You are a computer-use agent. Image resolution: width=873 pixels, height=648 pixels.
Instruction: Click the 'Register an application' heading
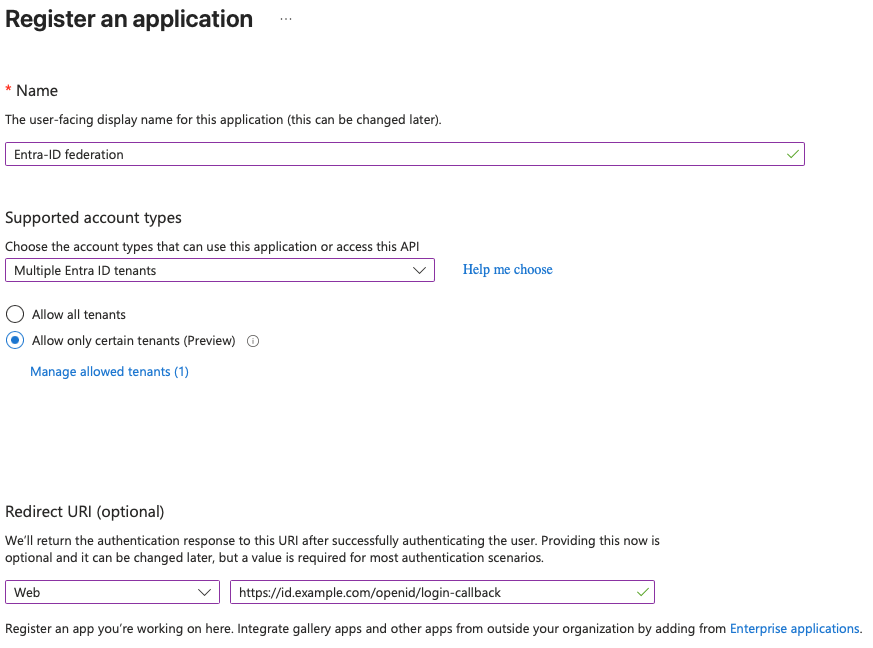coord(128,18)
